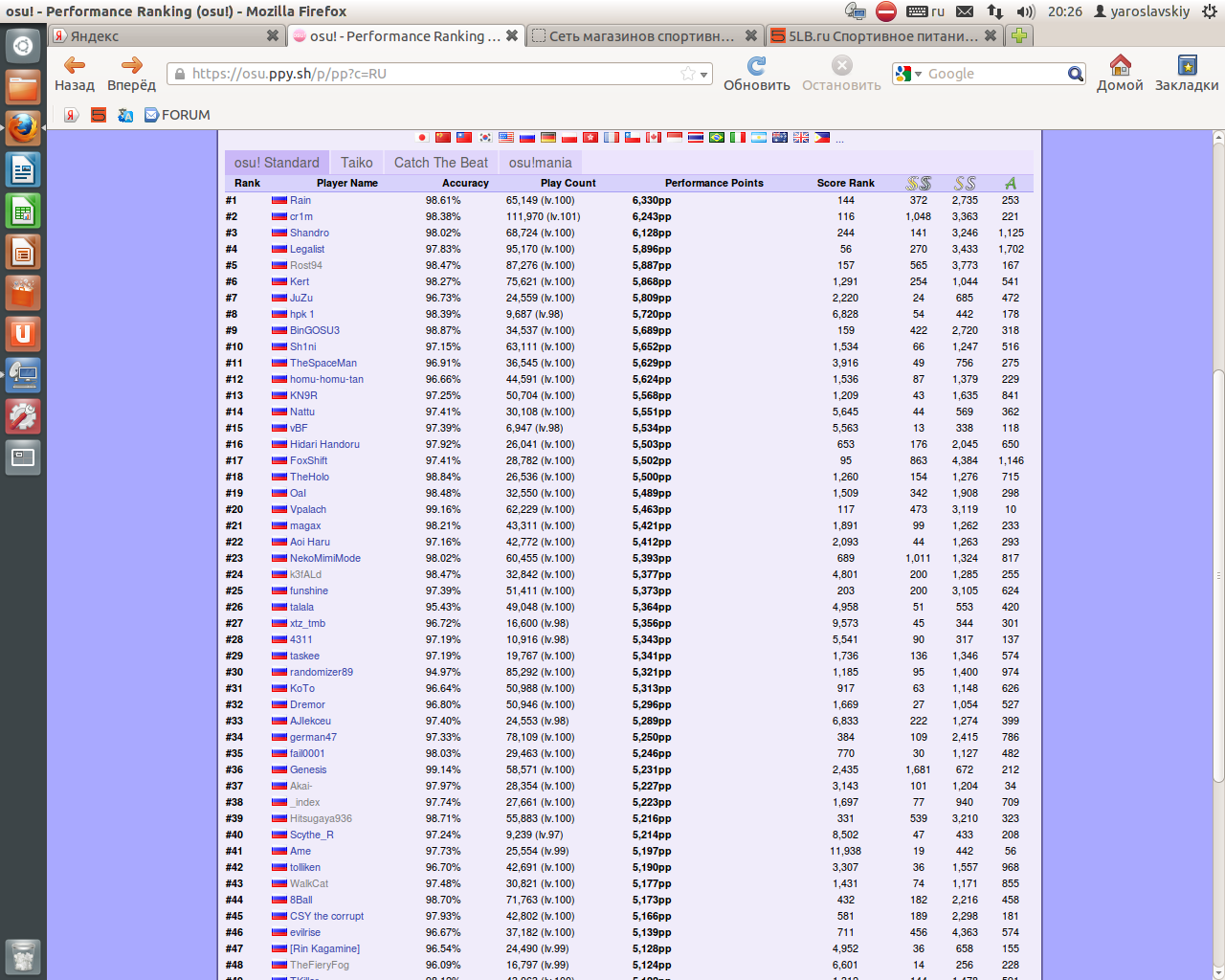
Task: Filter ranking by Philippines flag
Action: pyautogui.click(x=822, y=138)
